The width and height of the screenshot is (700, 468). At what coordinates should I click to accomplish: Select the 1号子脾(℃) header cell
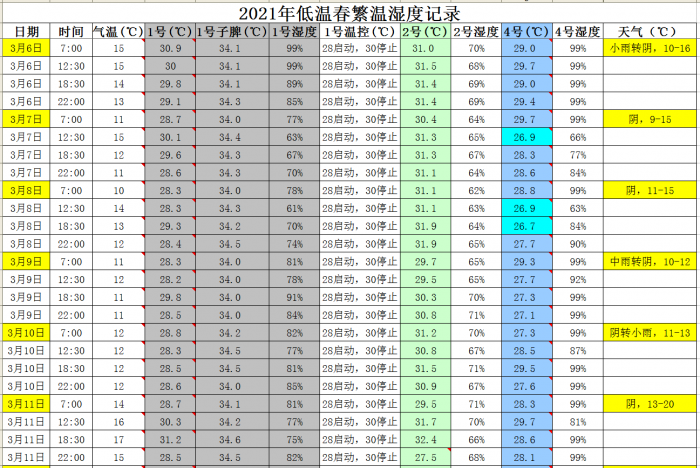230,32
